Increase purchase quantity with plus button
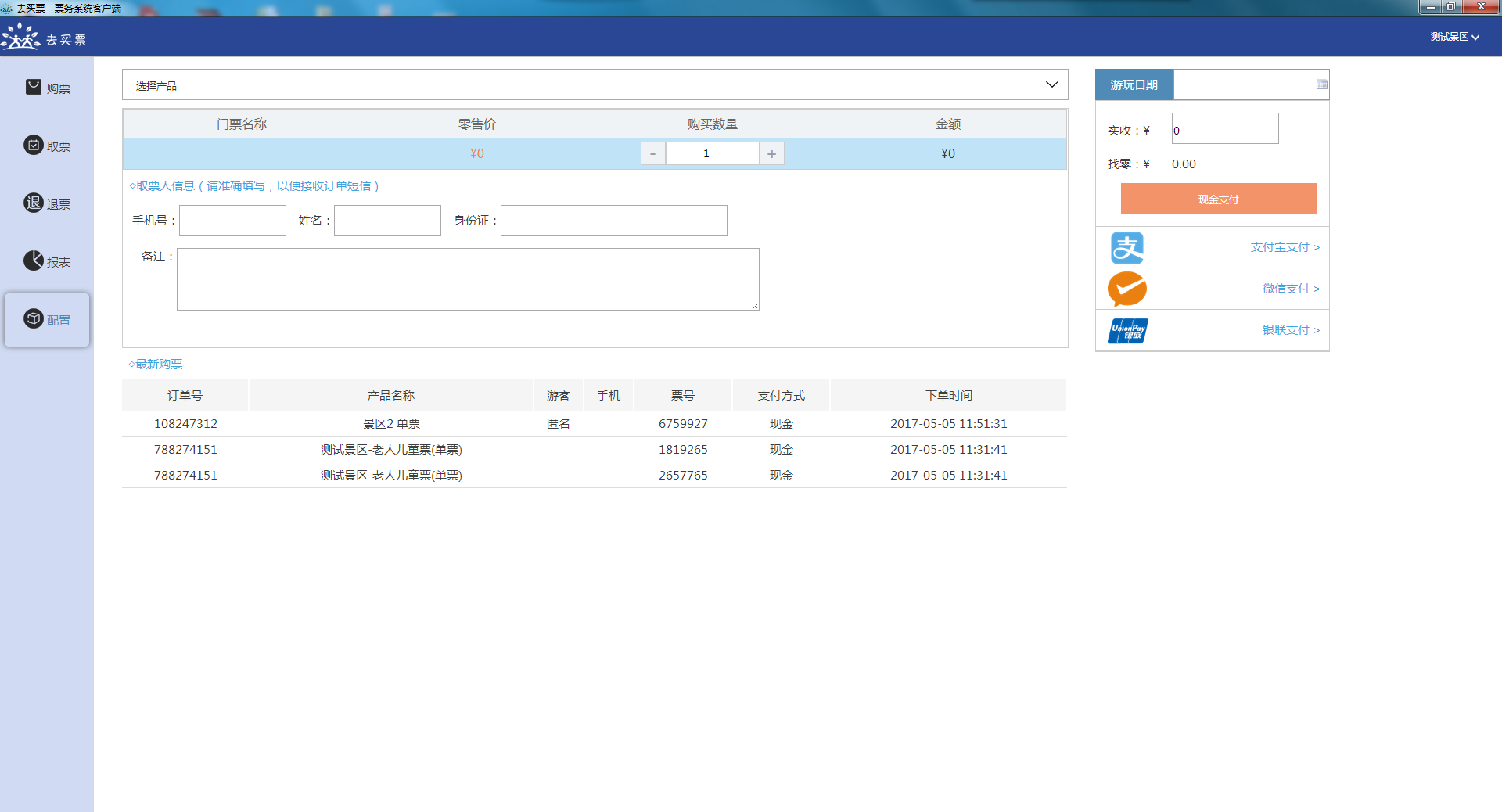 [x=771, y=153]
